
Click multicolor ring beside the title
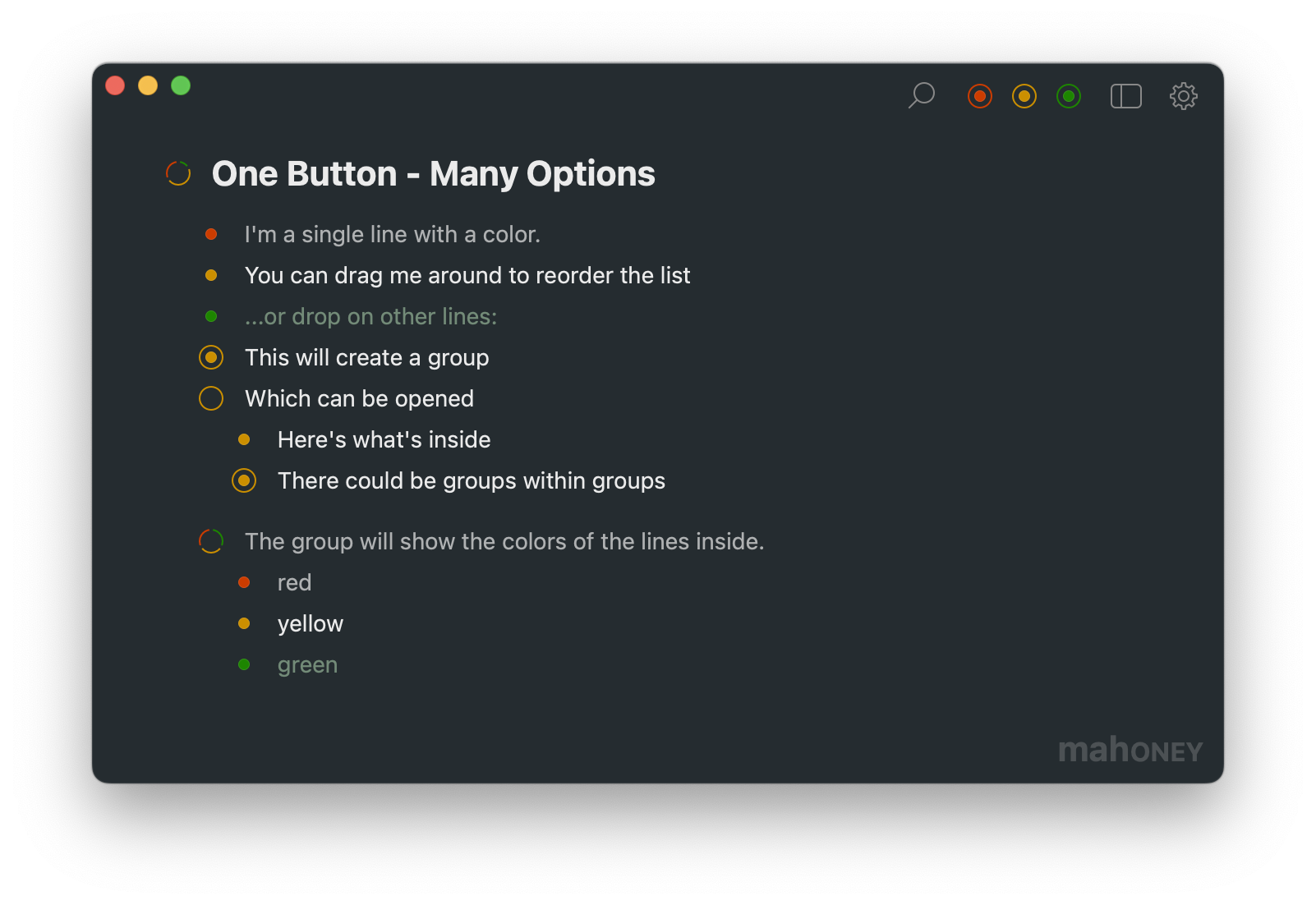178,173
